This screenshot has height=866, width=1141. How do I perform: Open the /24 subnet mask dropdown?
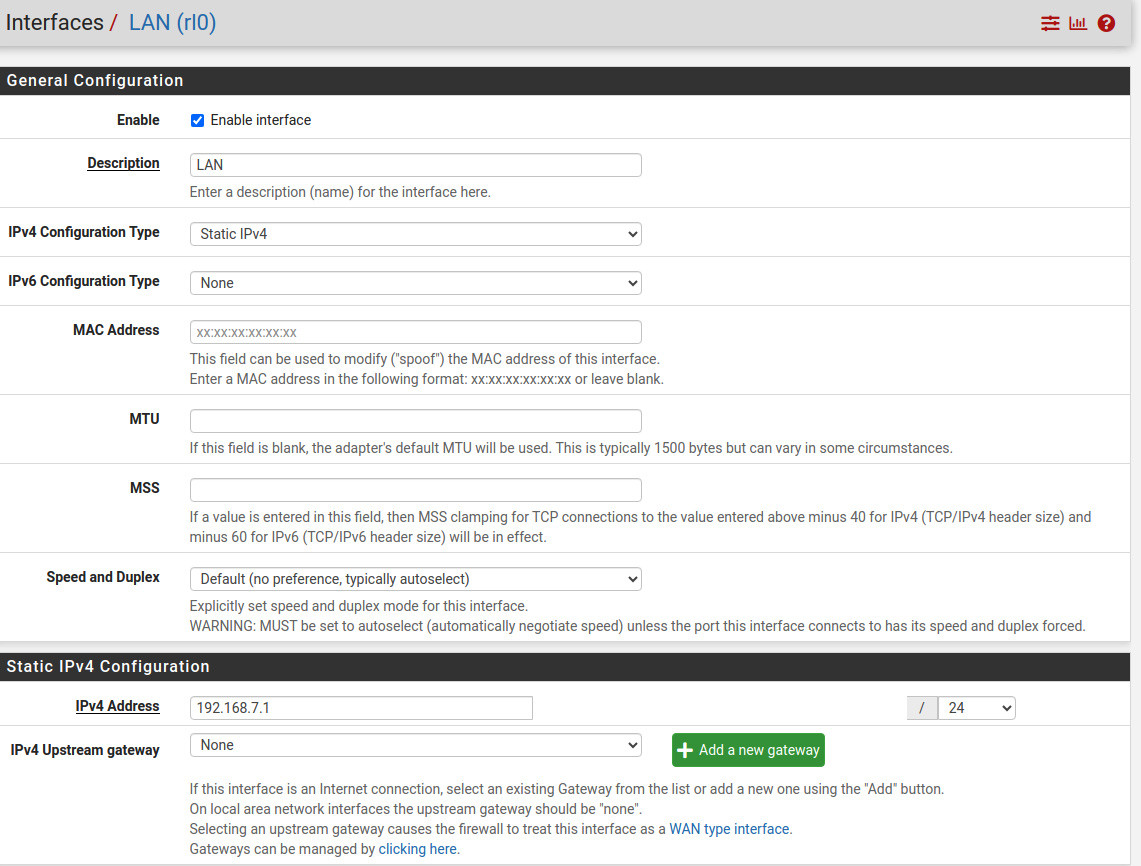point(975,708)
